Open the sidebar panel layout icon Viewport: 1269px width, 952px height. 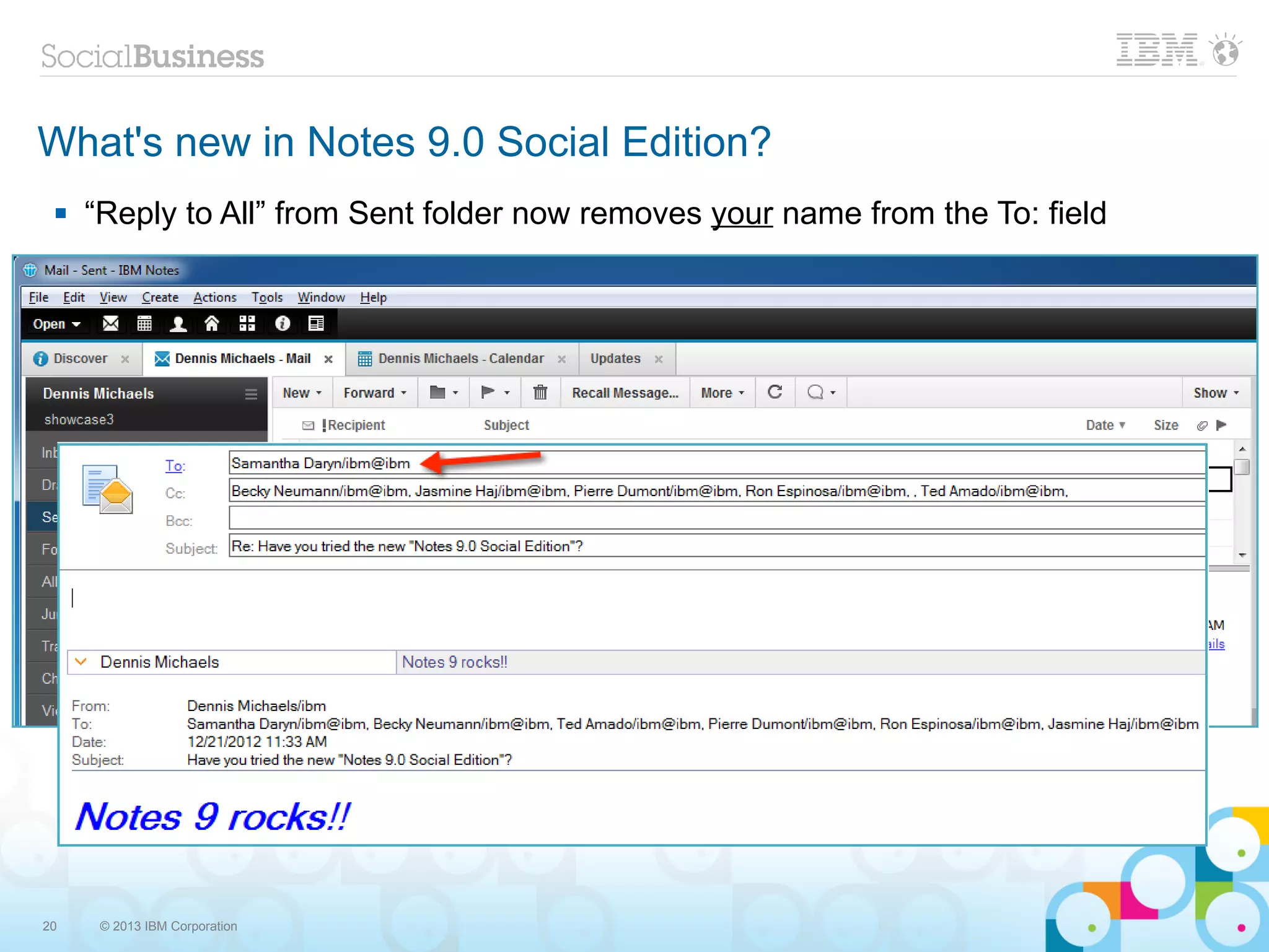pos(317,323)
